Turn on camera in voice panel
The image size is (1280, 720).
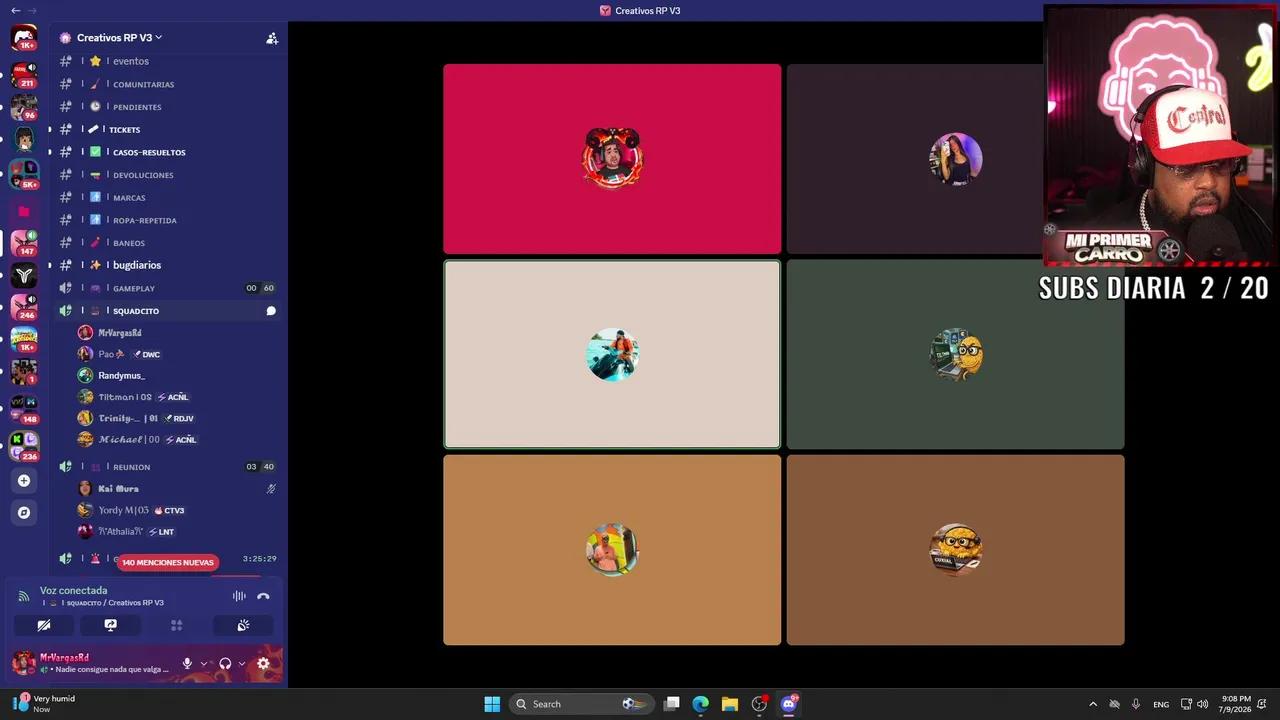(44, 625)
